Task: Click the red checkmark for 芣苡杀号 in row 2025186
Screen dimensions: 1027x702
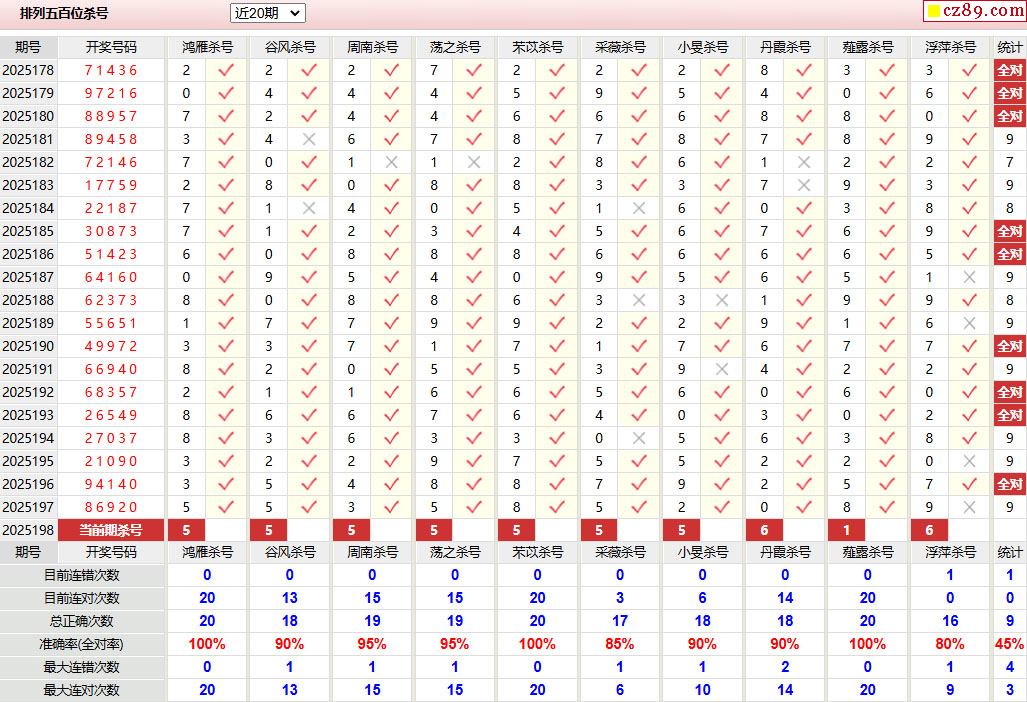Action: [556, 254]
